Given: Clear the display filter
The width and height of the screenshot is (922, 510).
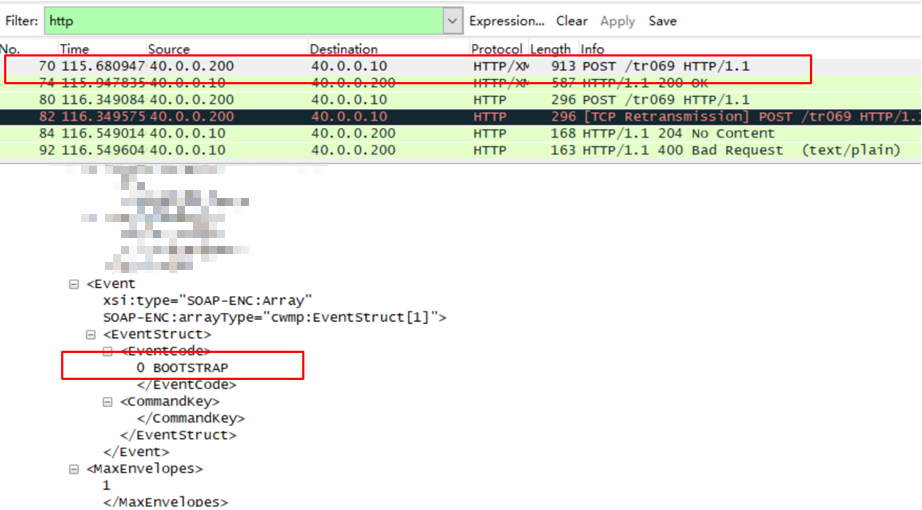Looking at the screenshot, I should (572, 21).
